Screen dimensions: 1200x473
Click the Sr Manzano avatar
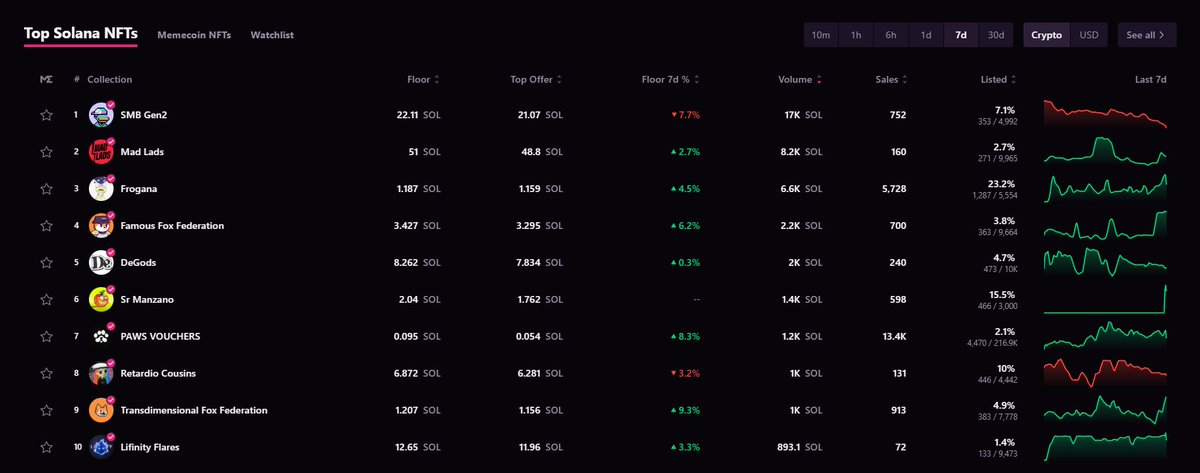click(100, 299)
